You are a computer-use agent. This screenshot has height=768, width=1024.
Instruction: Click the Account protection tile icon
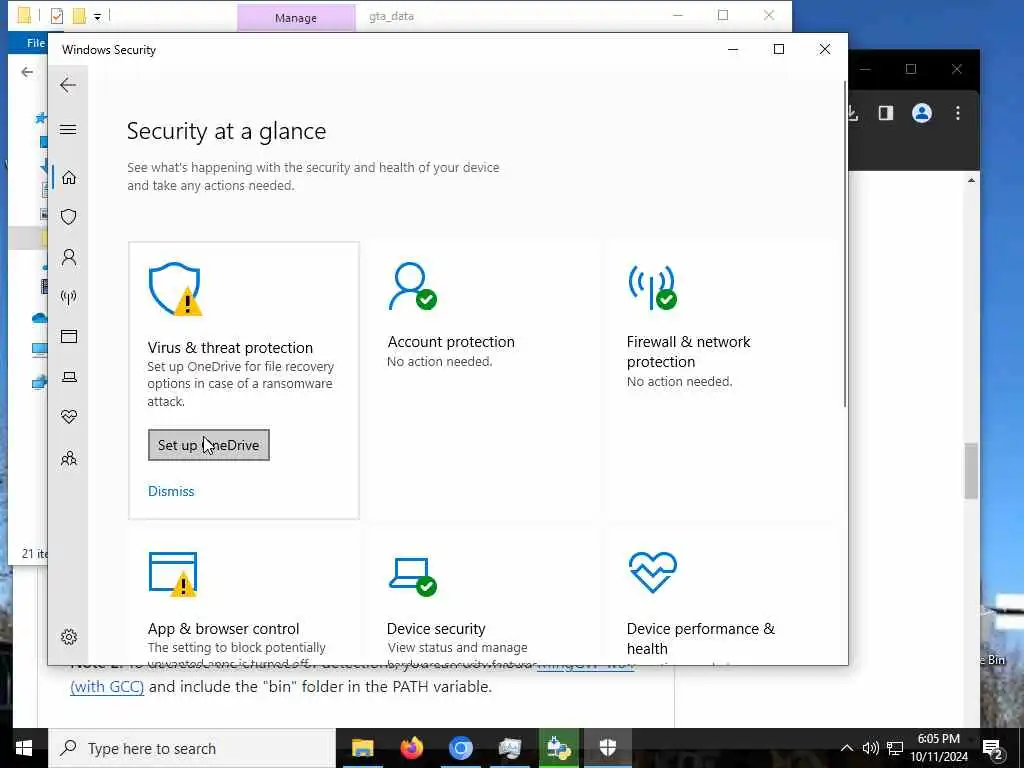[413, 286]
